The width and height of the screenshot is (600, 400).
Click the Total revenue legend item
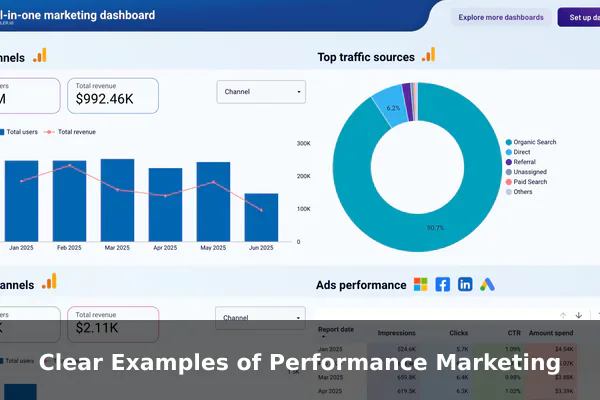coord(70,132)
